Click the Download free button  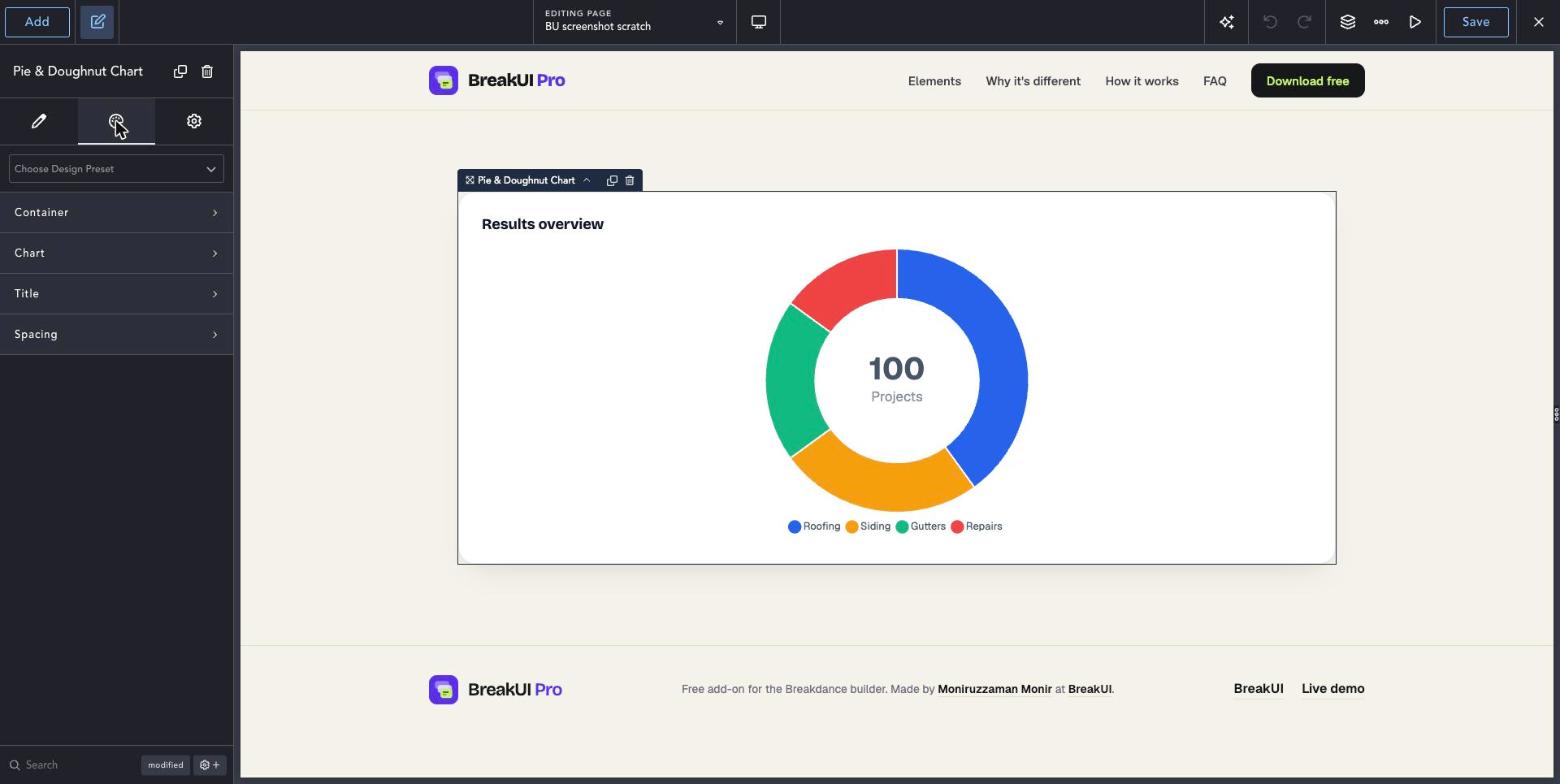click(x=1308, y=81)
